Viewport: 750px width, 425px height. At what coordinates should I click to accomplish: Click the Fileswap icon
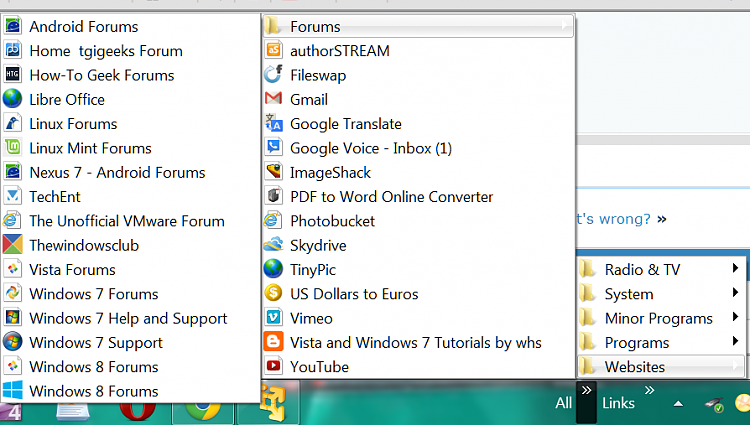pyautogui.click(x=274, y=74)
